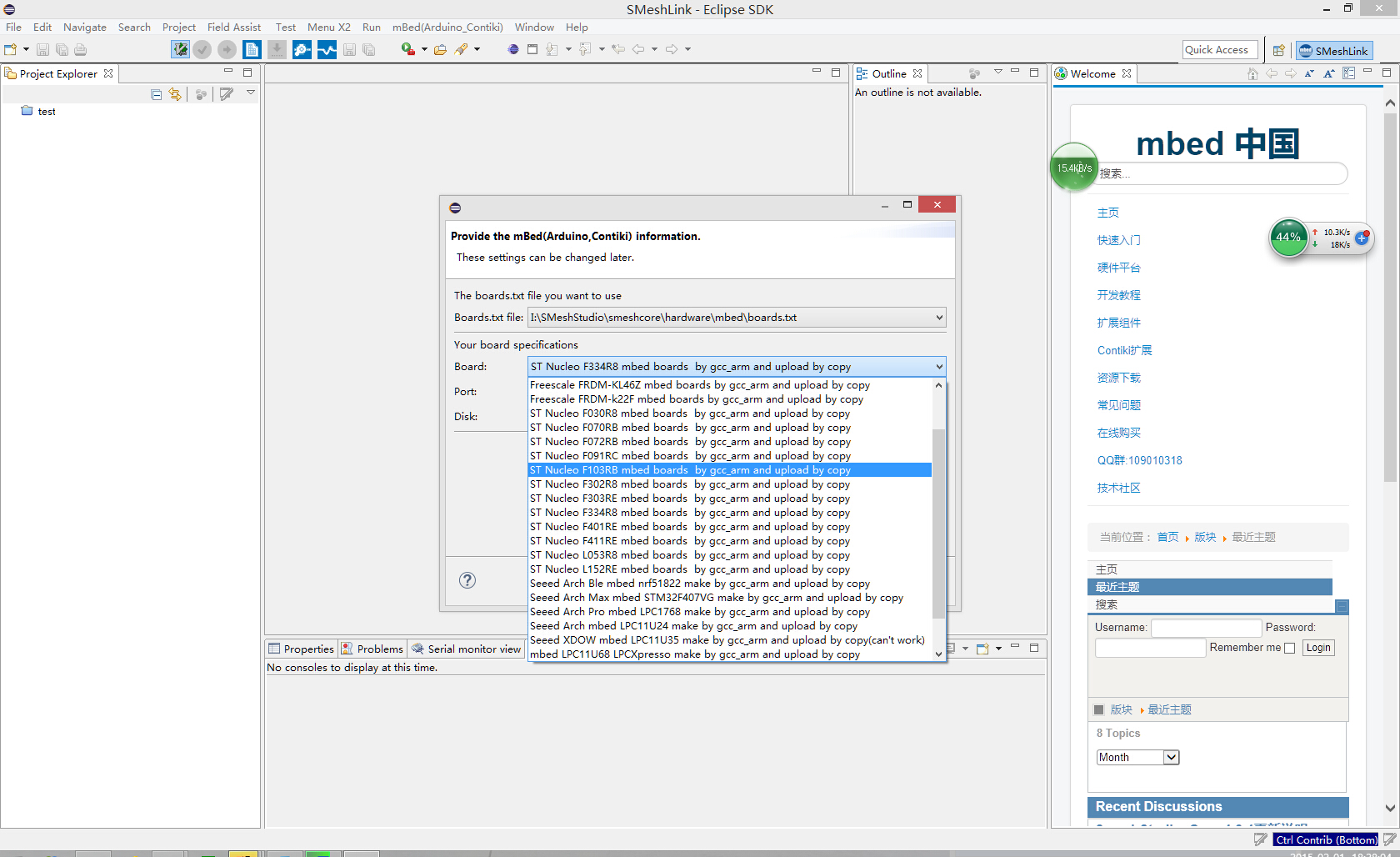Viewport: 1400px width, 857px height.
Task: Click the blue waveform scope toolbar icon
Action: coord(327,50)
